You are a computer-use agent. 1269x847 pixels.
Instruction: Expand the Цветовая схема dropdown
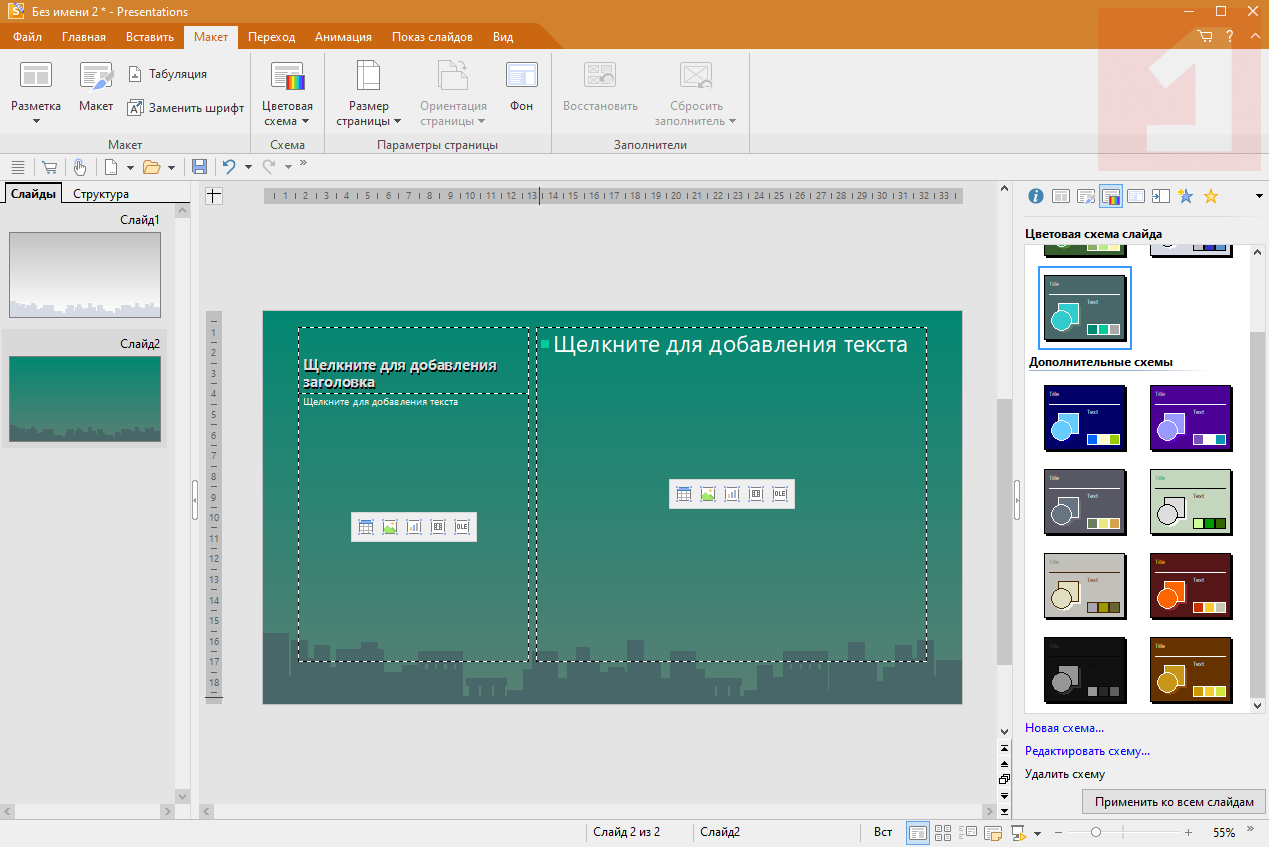287,113
